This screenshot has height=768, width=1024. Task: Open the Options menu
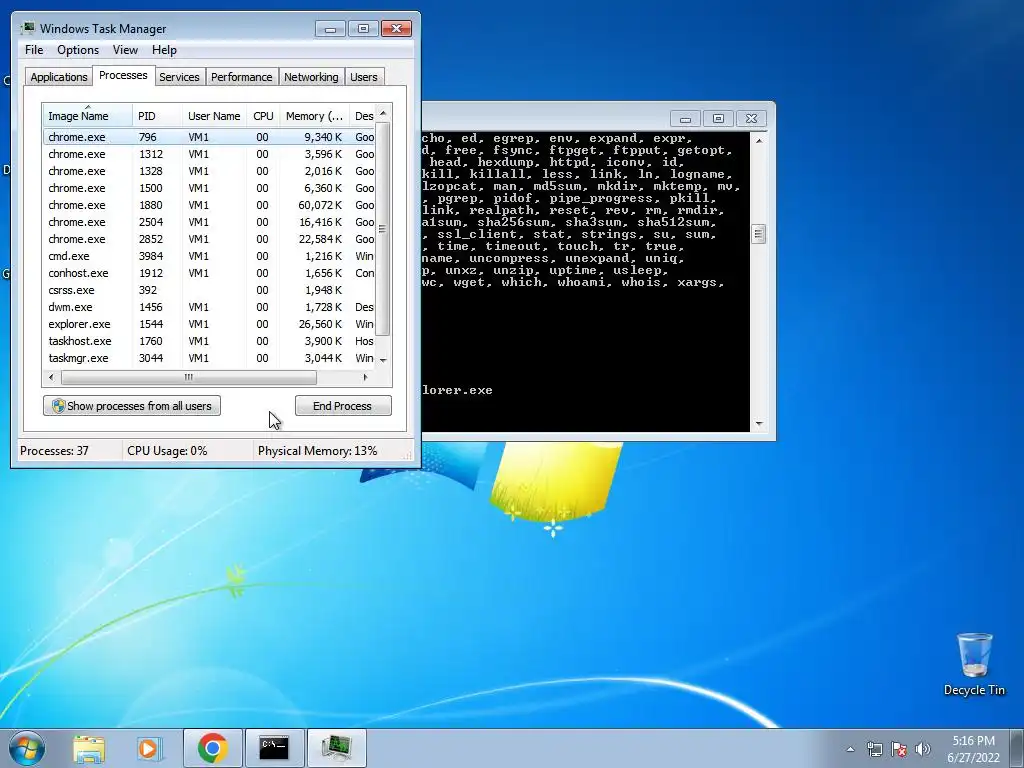click(78, 50)
